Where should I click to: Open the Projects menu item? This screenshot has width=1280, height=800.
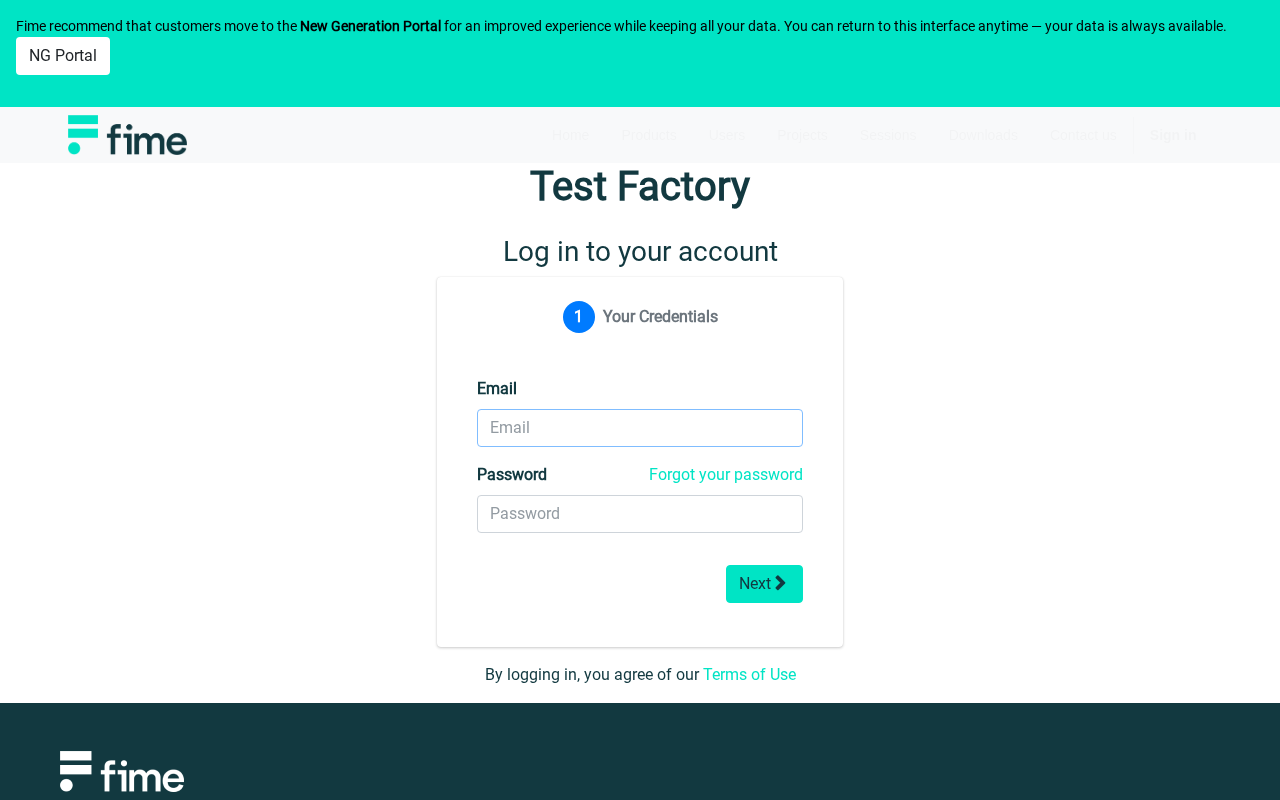(803, 135)
